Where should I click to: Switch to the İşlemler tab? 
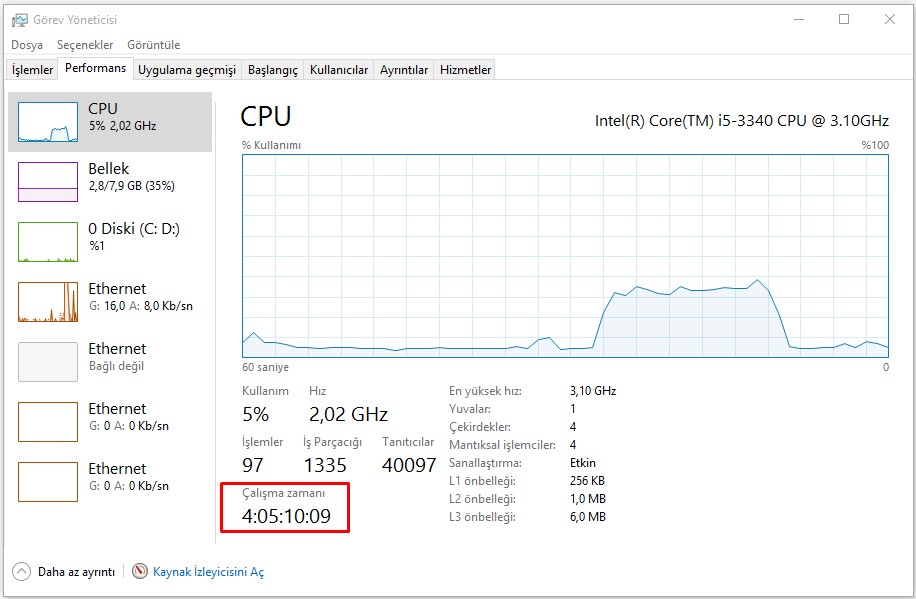click(32, 70)
